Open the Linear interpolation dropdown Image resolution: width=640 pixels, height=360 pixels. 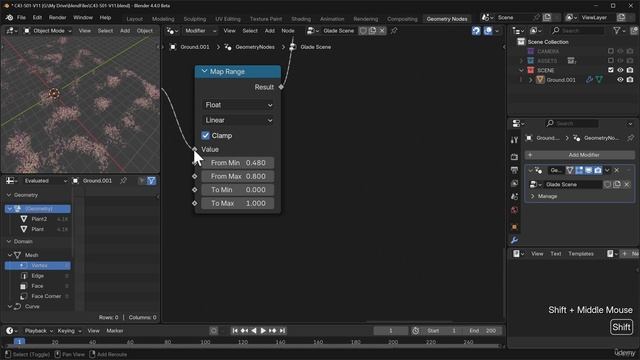click(x=238, y=120)
